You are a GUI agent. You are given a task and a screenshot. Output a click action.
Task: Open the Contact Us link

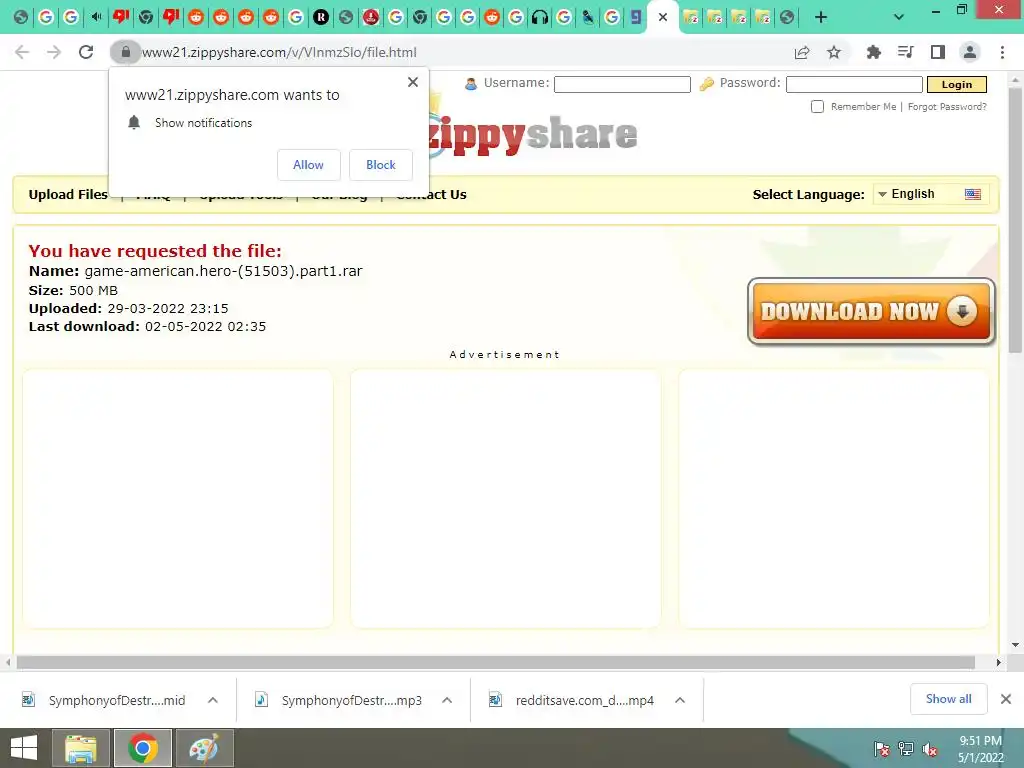432,195
